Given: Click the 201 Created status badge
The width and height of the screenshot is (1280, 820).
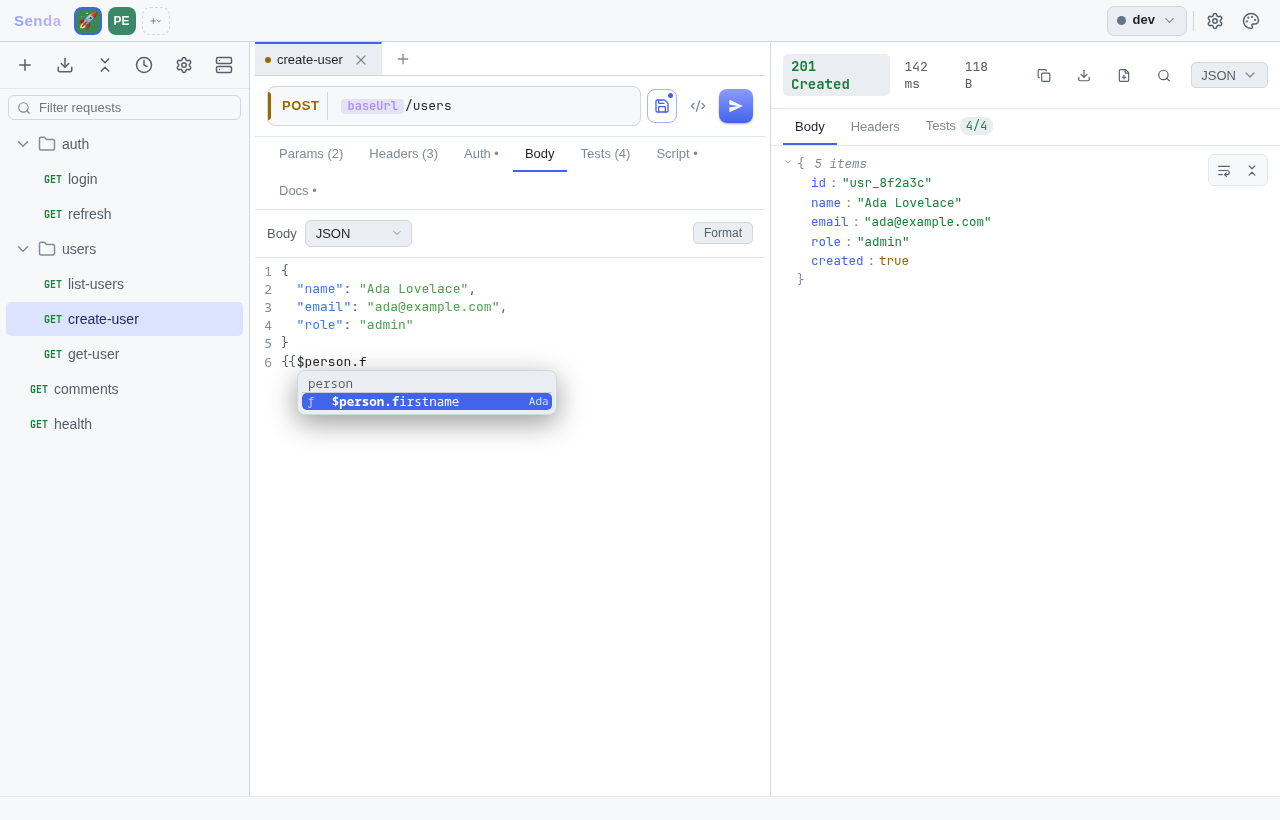Looking at the screenshot, I should coord(836,75).
